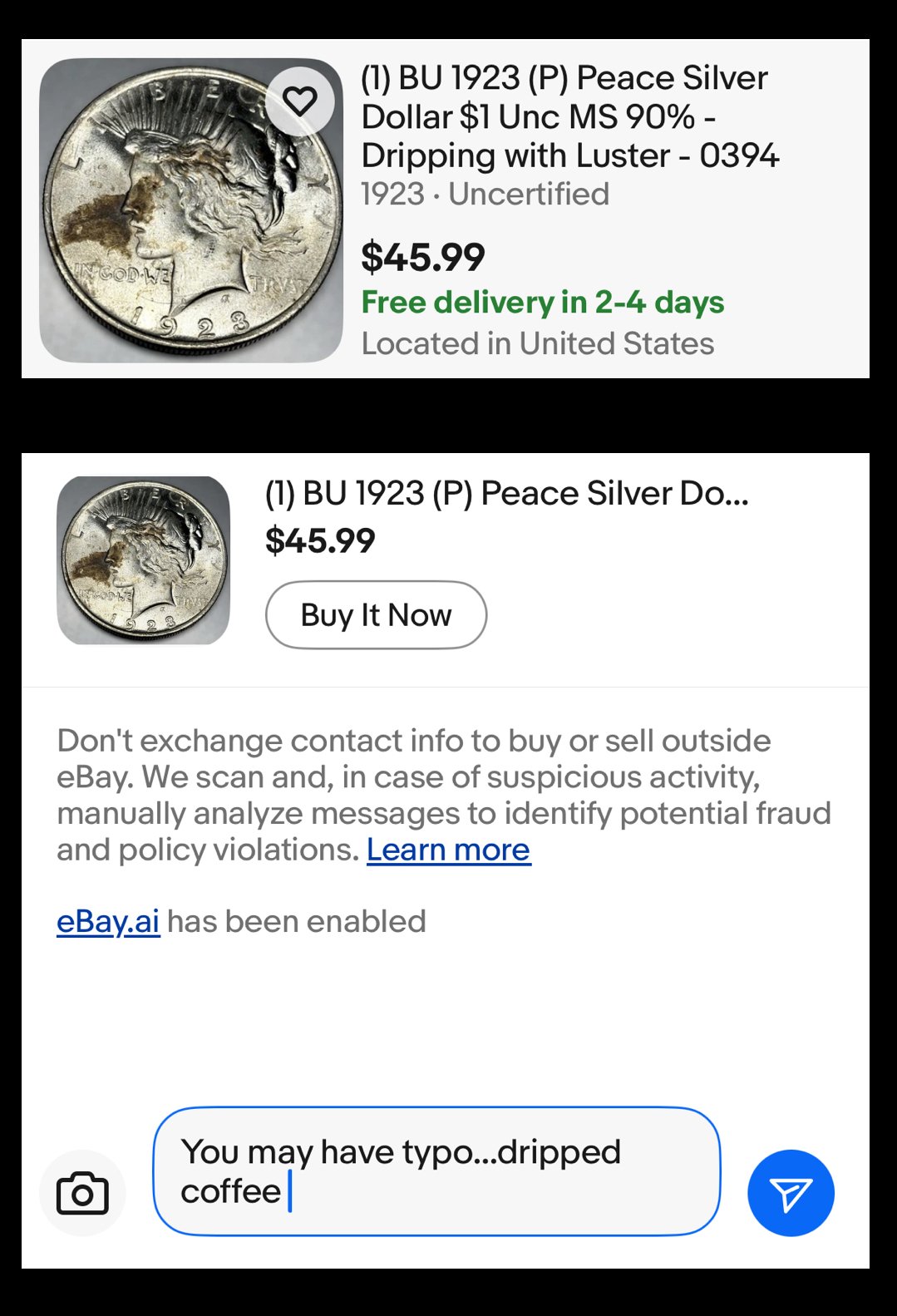Screen dimensions: 897x1316
Task: Click the bold $45.99 price in search listing
Action: (x=422, y=257)
